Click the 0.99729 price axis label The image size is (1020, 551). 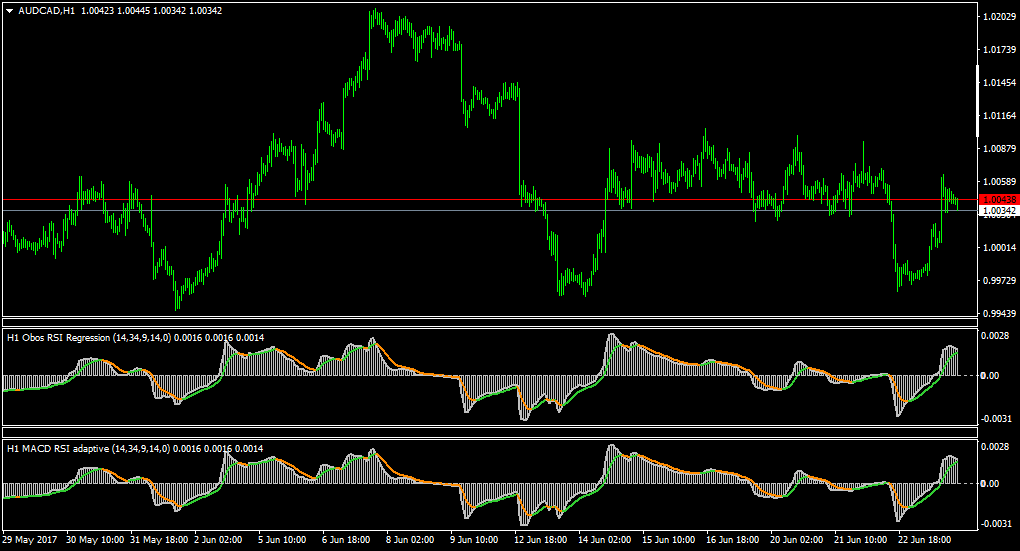tap(1000, 280)
